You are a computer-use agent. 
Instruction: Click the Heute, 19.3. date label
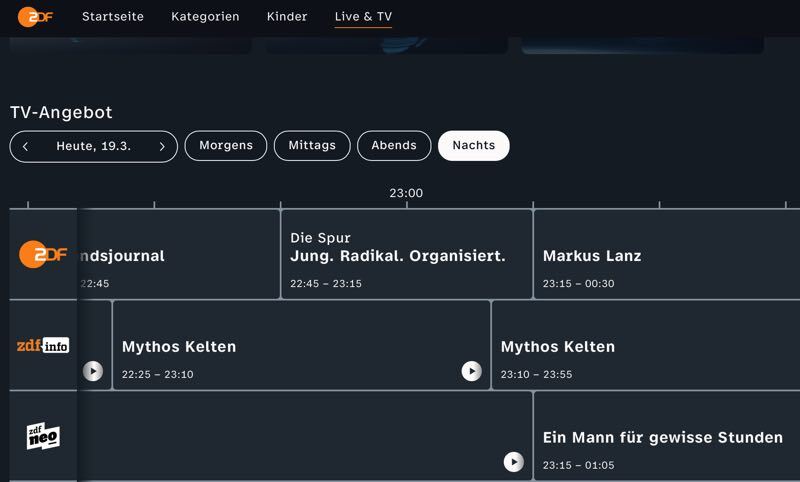point(93,146)
